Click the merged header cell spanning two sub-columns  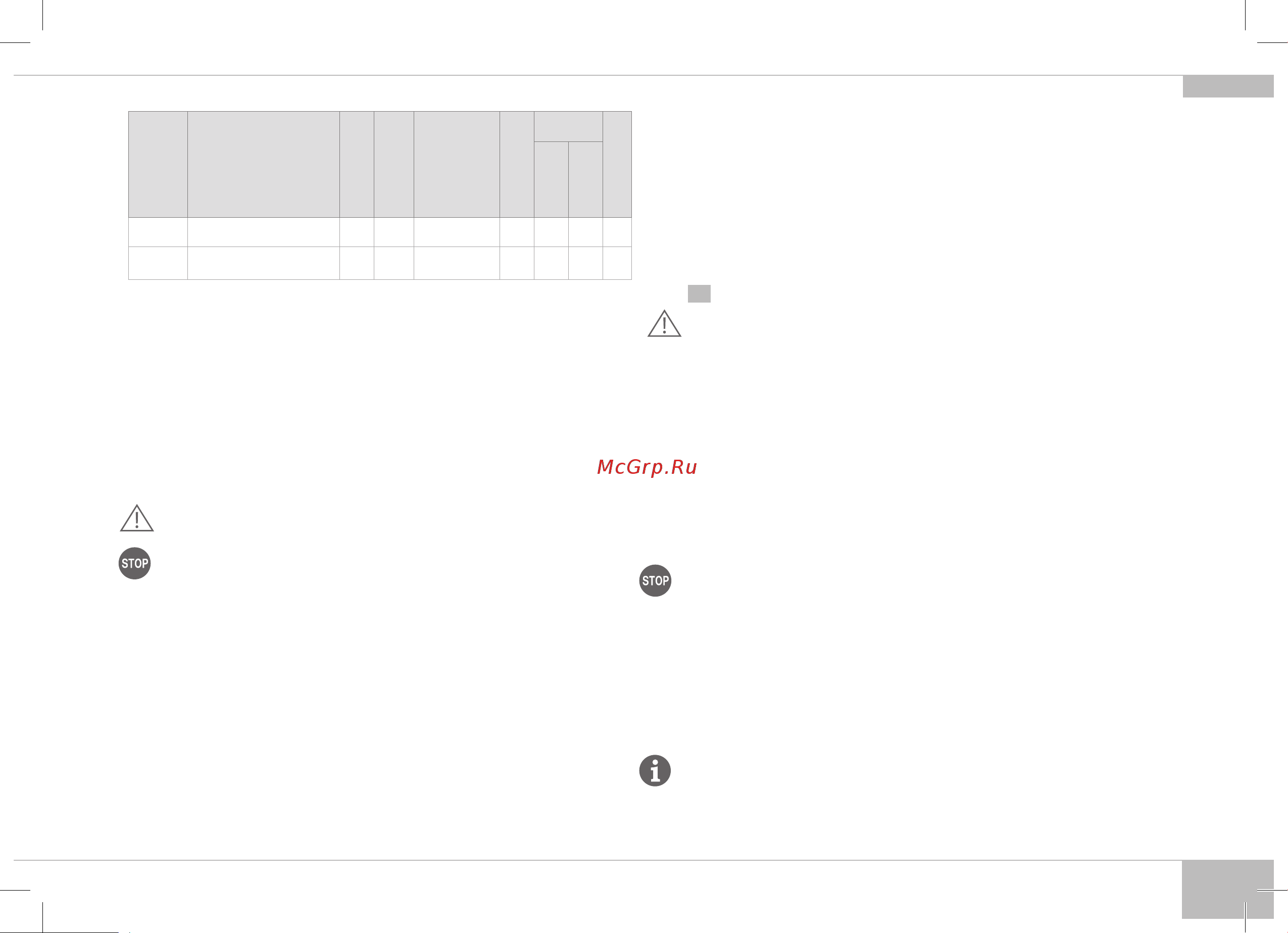[x=568, y=127]
